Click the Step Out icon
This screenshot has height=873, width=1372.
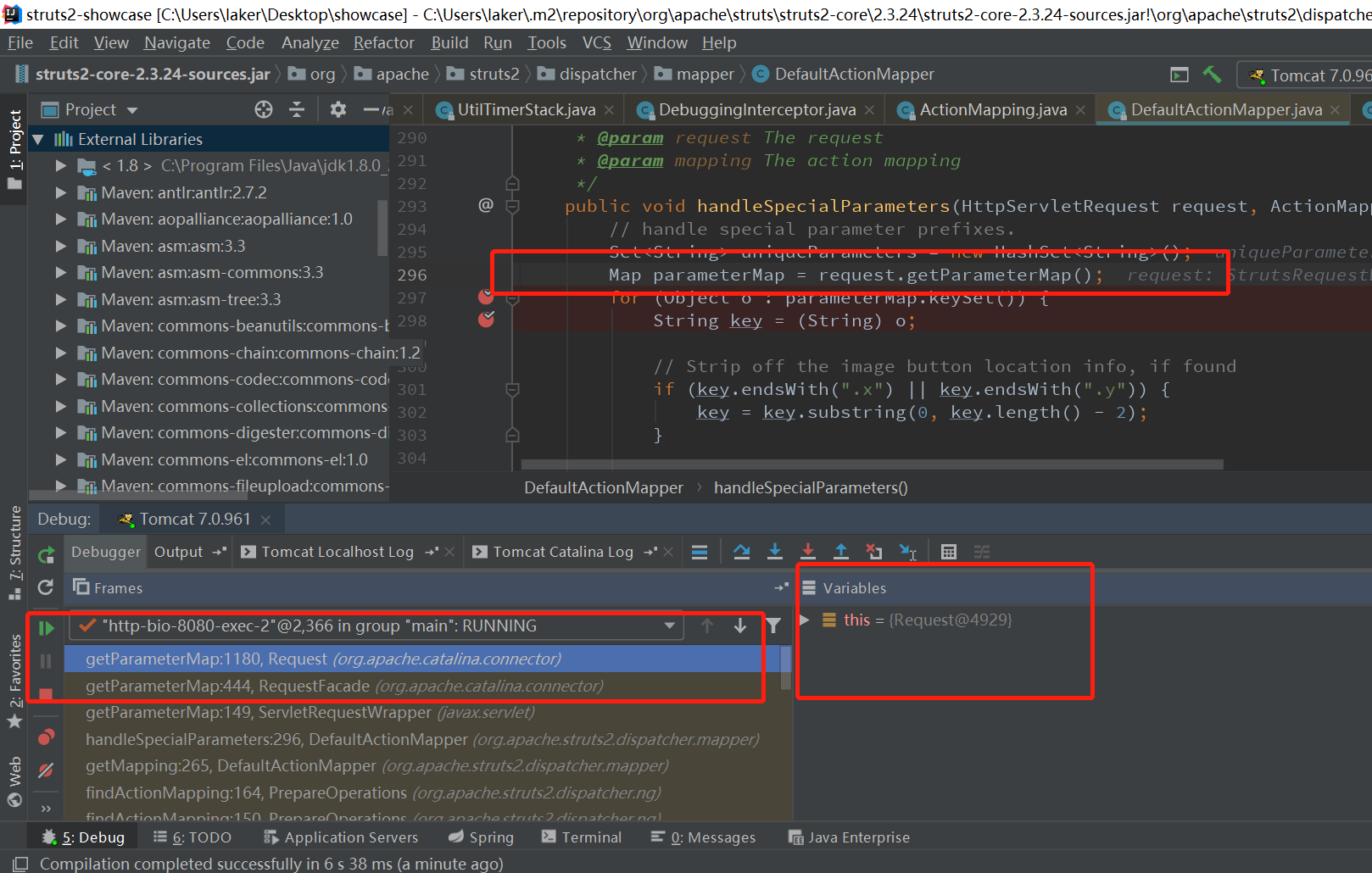coord(841,552)
